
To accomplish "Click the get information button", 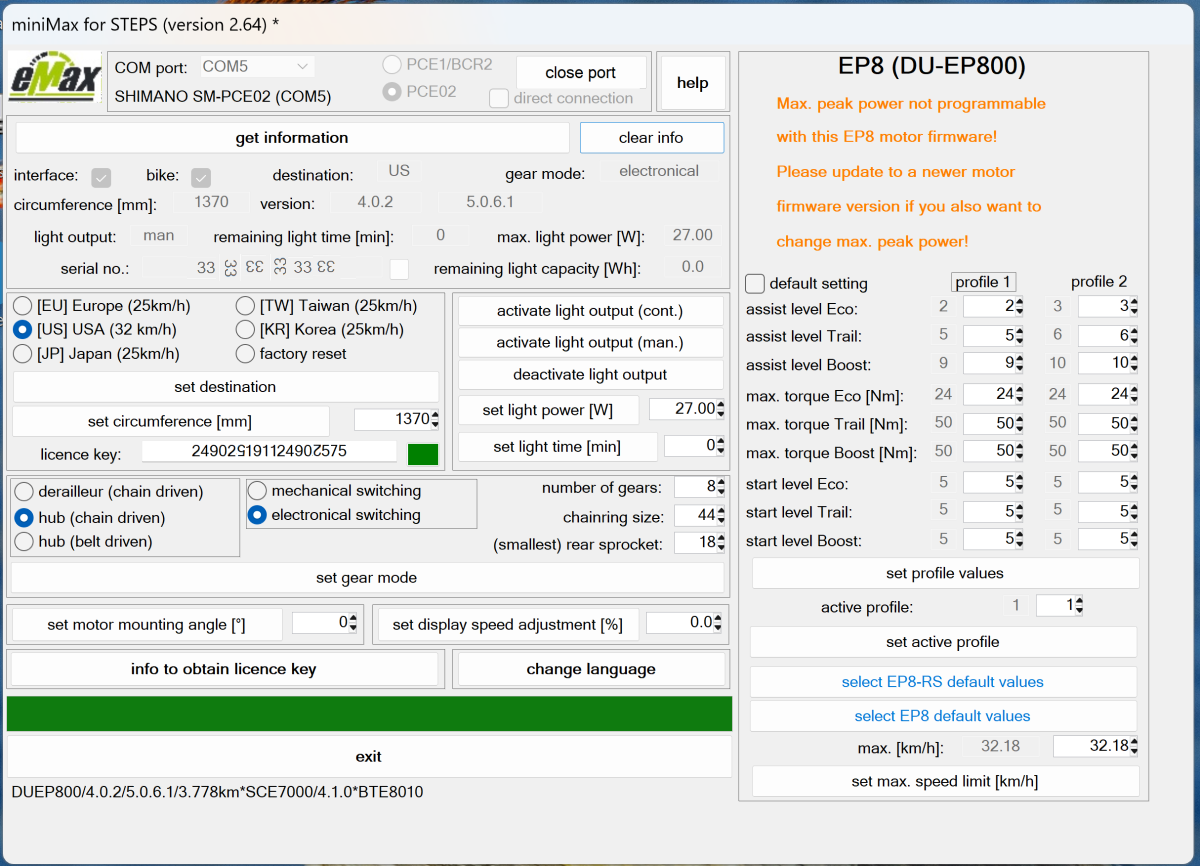I will [x=294, y=137].
